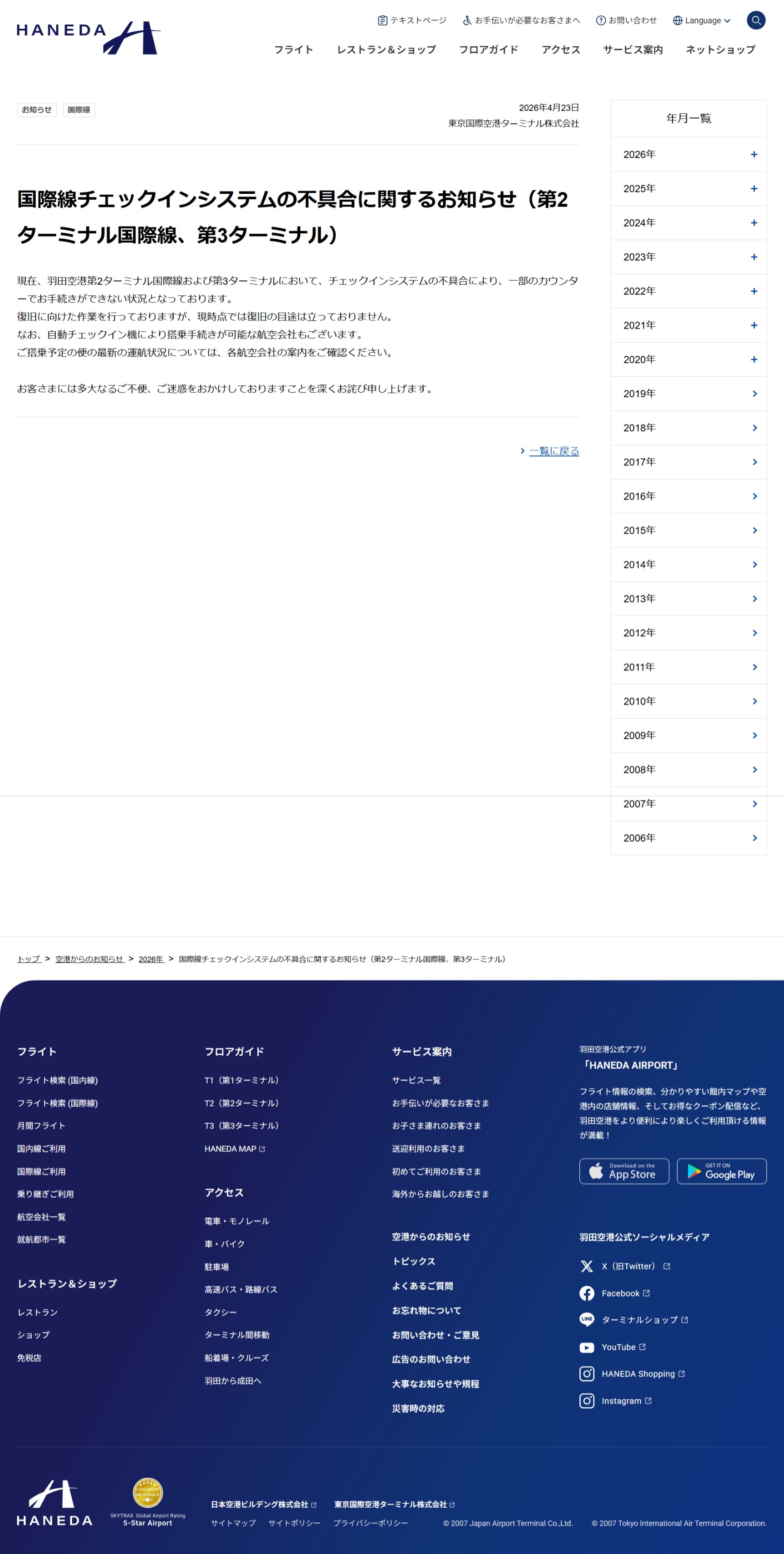This screenshot has width=784, height=1554.
Task: Click the HANEDA logo in the header
Action: tap(88, 37)
